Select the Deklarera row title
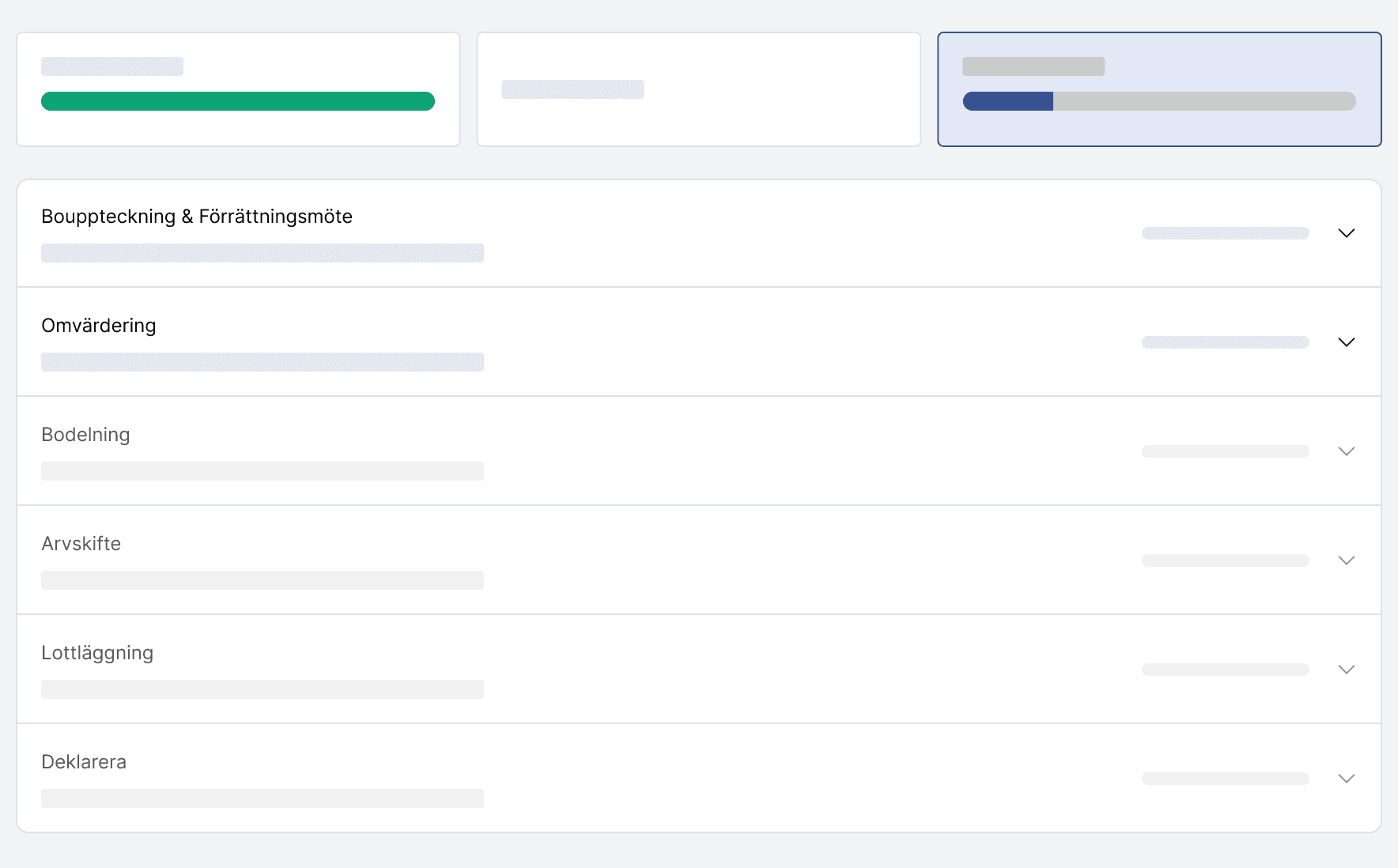This screenshot has height=868, width=1398. coord(84,762)
